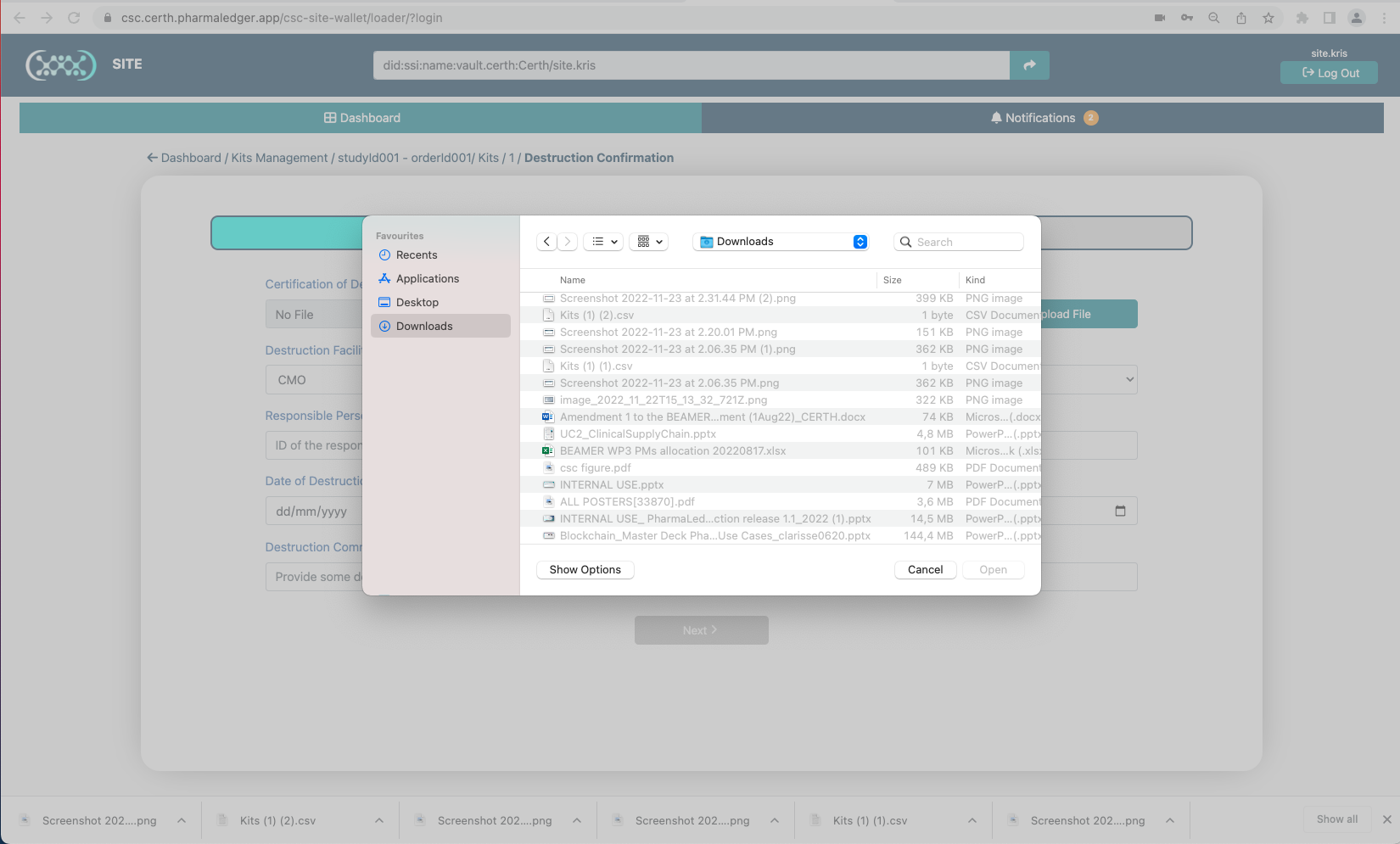The width and height of the screenshot is (1400, 844).
Task: Open Applications from the sidebar
Action: (428, 278)
